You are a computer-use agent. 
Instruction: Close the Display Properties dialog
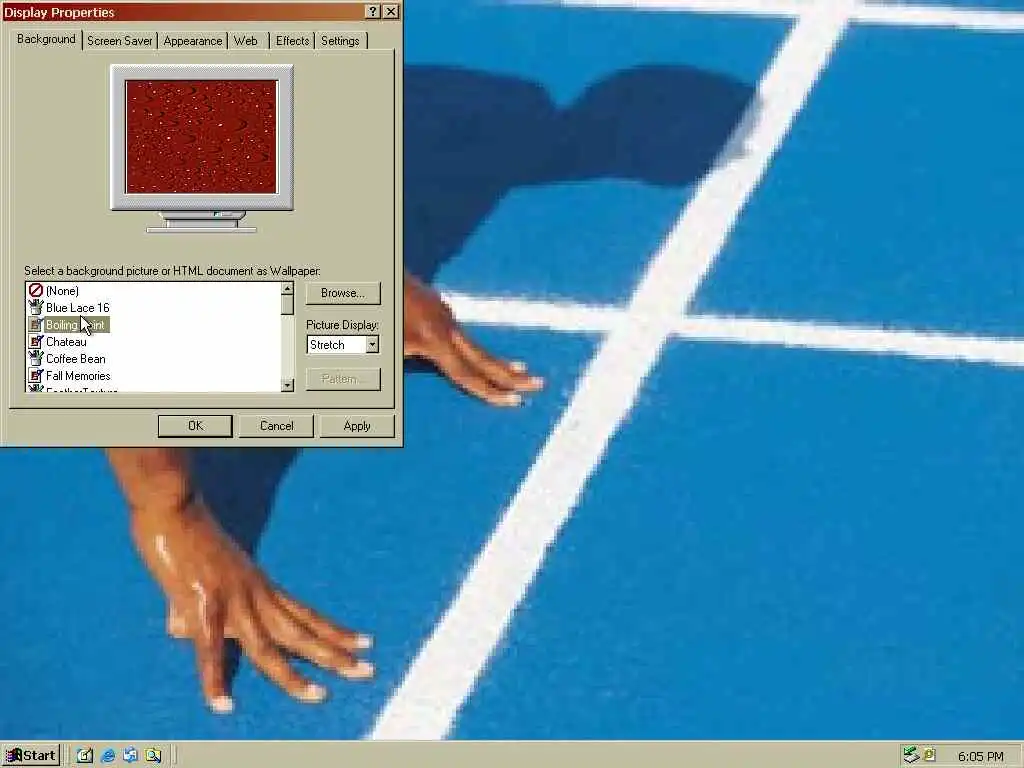[x=391, y=12]
